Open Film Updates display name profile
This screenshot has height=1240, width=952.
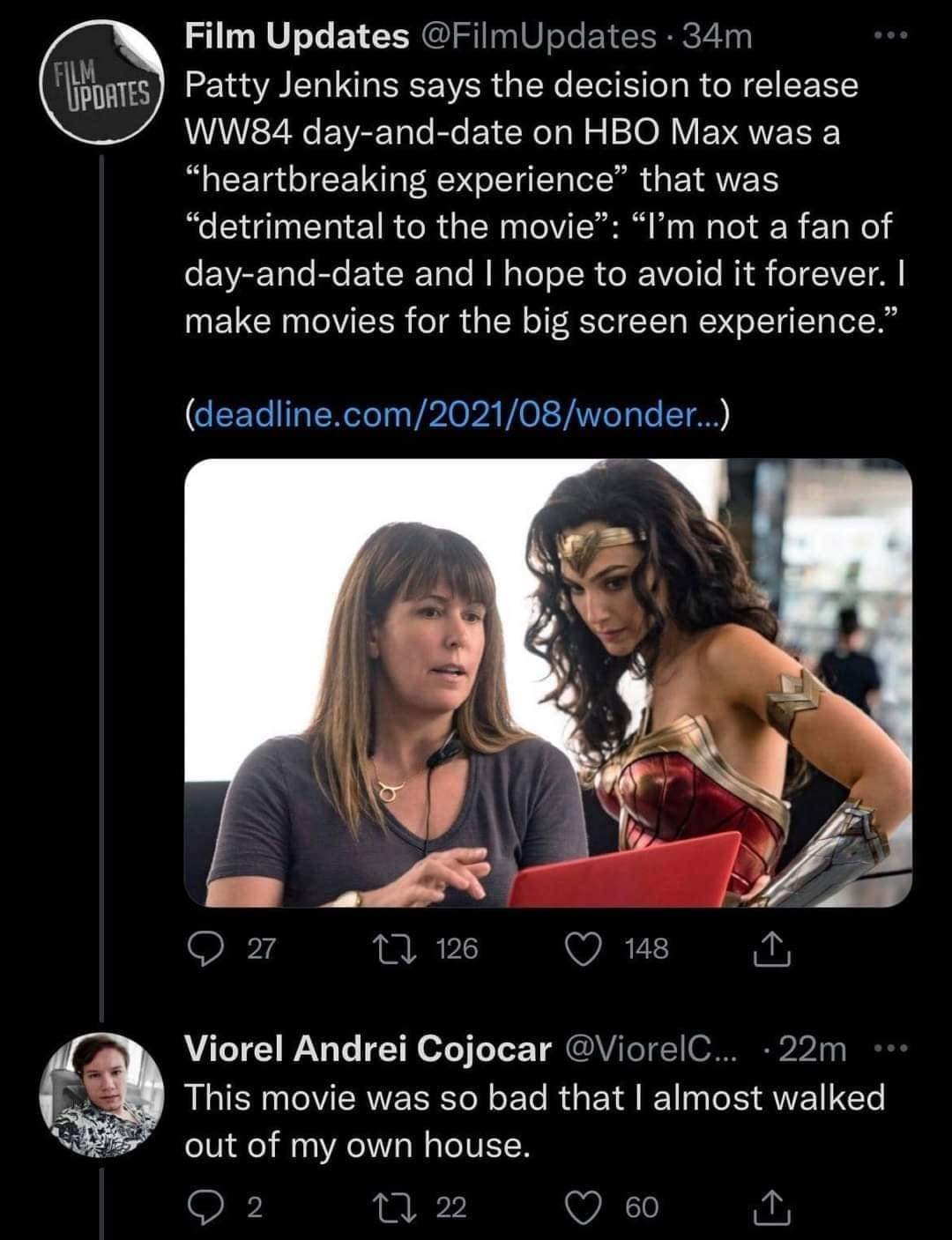(296, 37)
